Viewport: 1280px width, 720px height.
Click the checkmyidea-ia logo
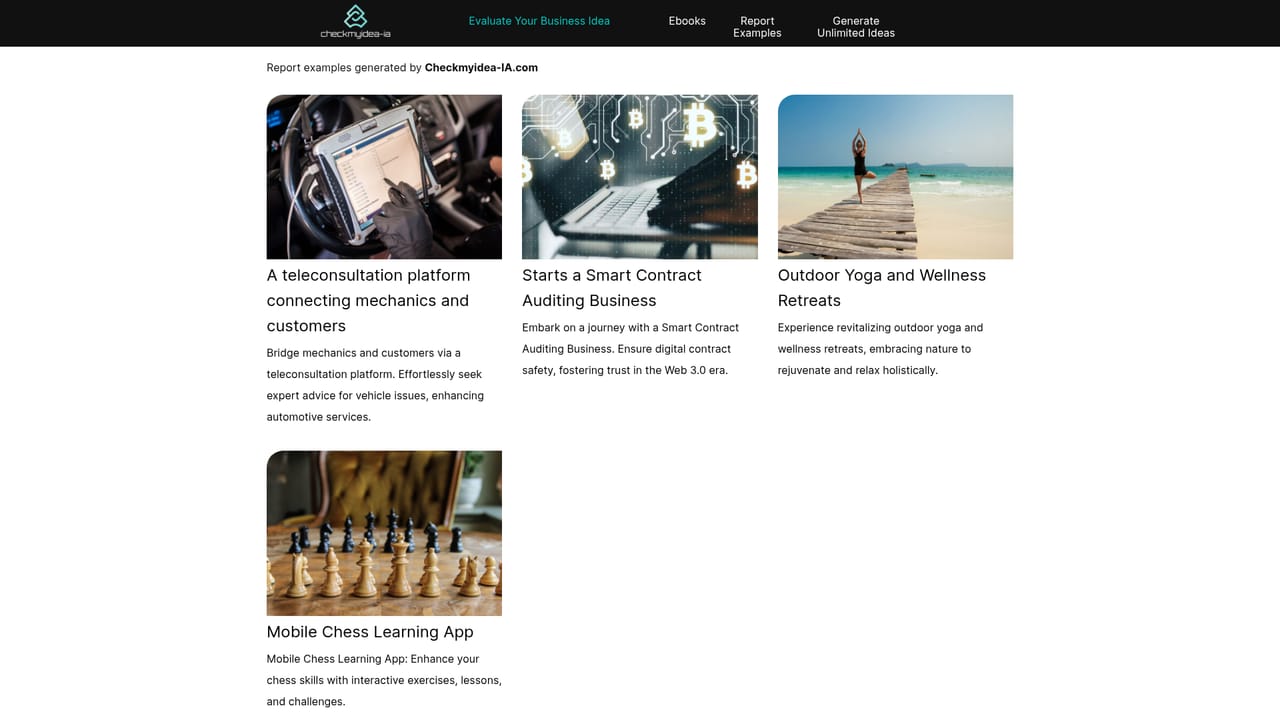point(355,22)
